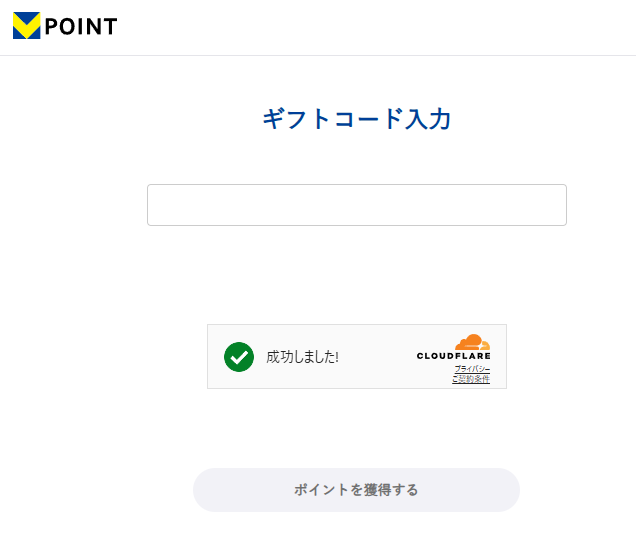
Task: Click the 成功しました! verification message
Action: tap(302, 357)
